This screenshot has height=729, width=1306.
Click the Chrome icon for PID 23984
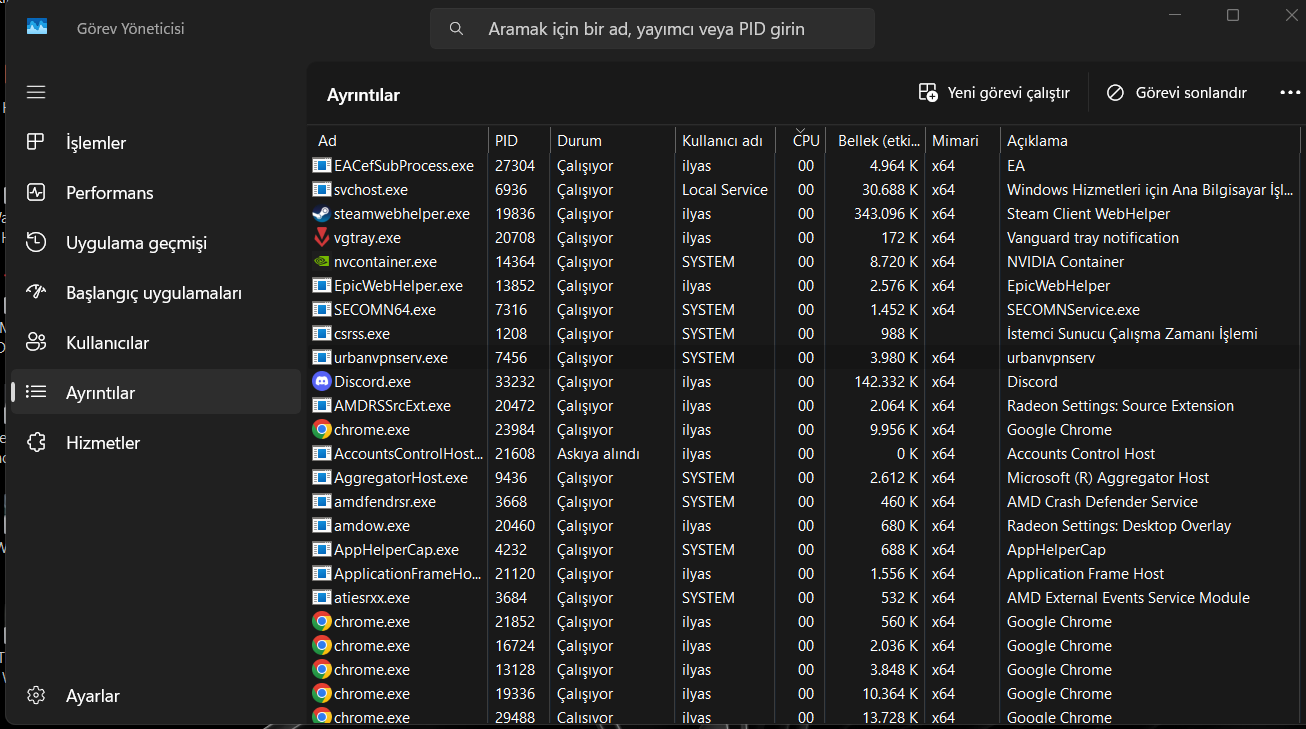coord(322,430)
